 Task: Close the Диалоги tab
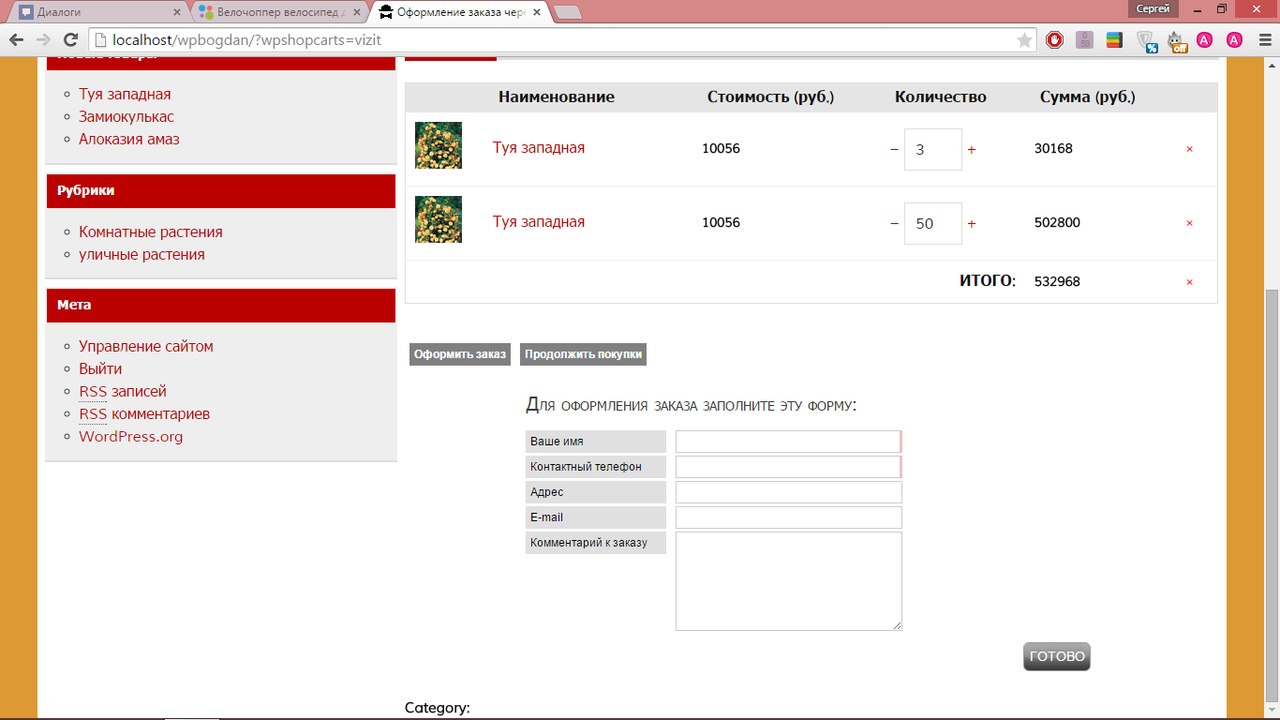tap(177, 12)
